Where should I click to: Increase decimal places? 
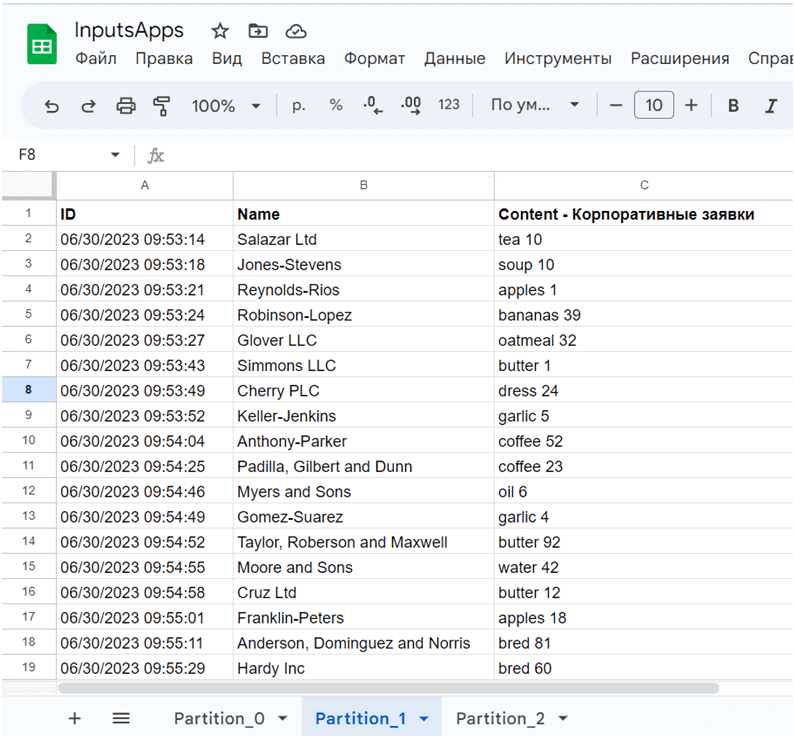tap(411, 105)
